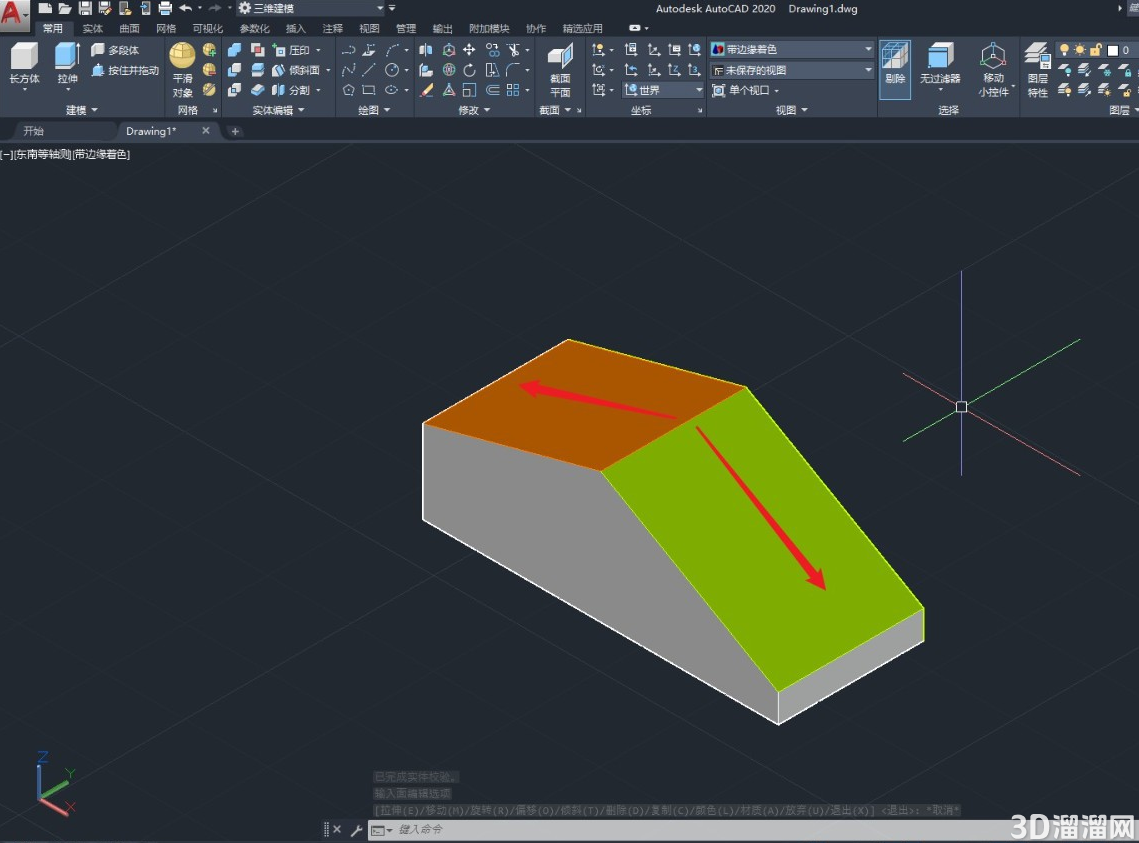Screen dimensions: 1139x843
Task: Click the white layer color swatch
Action: pyautogui.click(x=1112, y=50)
